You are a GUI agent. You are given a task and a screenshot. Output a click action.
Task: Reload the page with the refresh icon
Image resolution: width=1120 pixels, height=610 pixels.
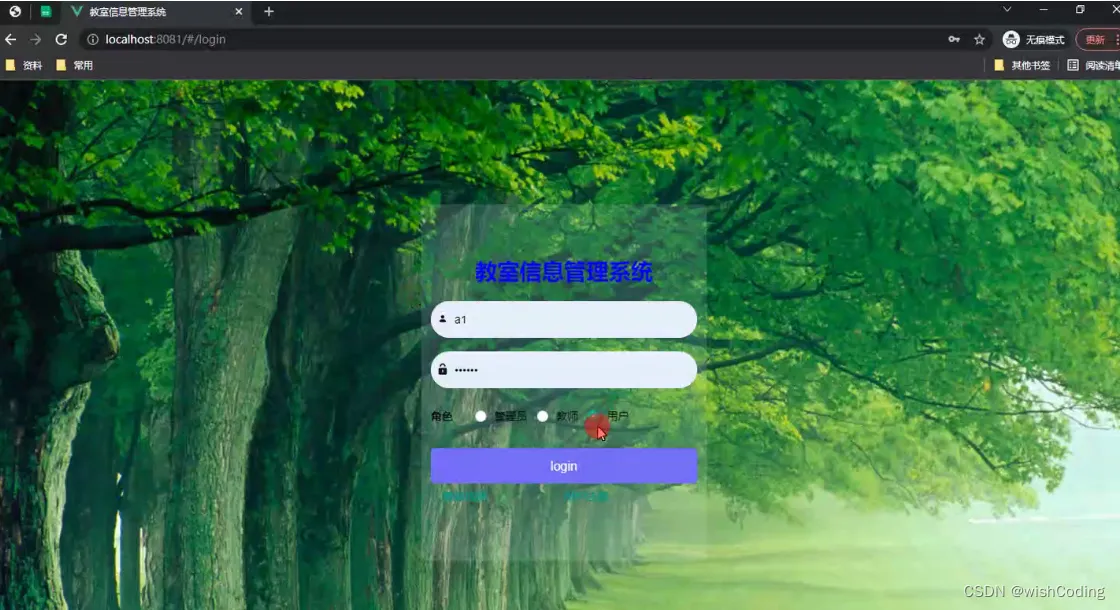(x=61, y=39)
